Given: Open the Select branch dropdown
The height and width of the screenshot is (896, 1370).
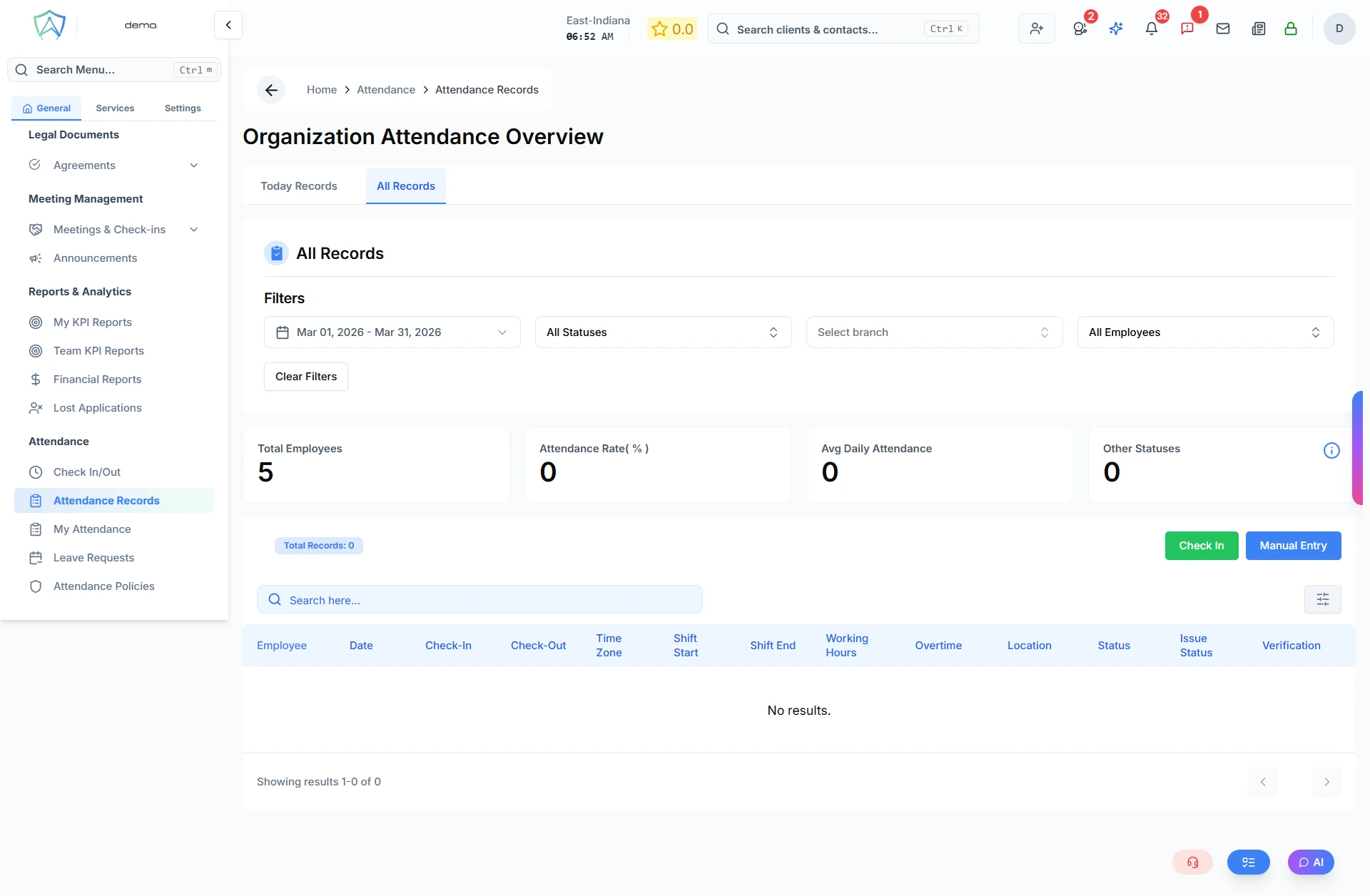Looking at the screenshot, I should coord(934,332).
